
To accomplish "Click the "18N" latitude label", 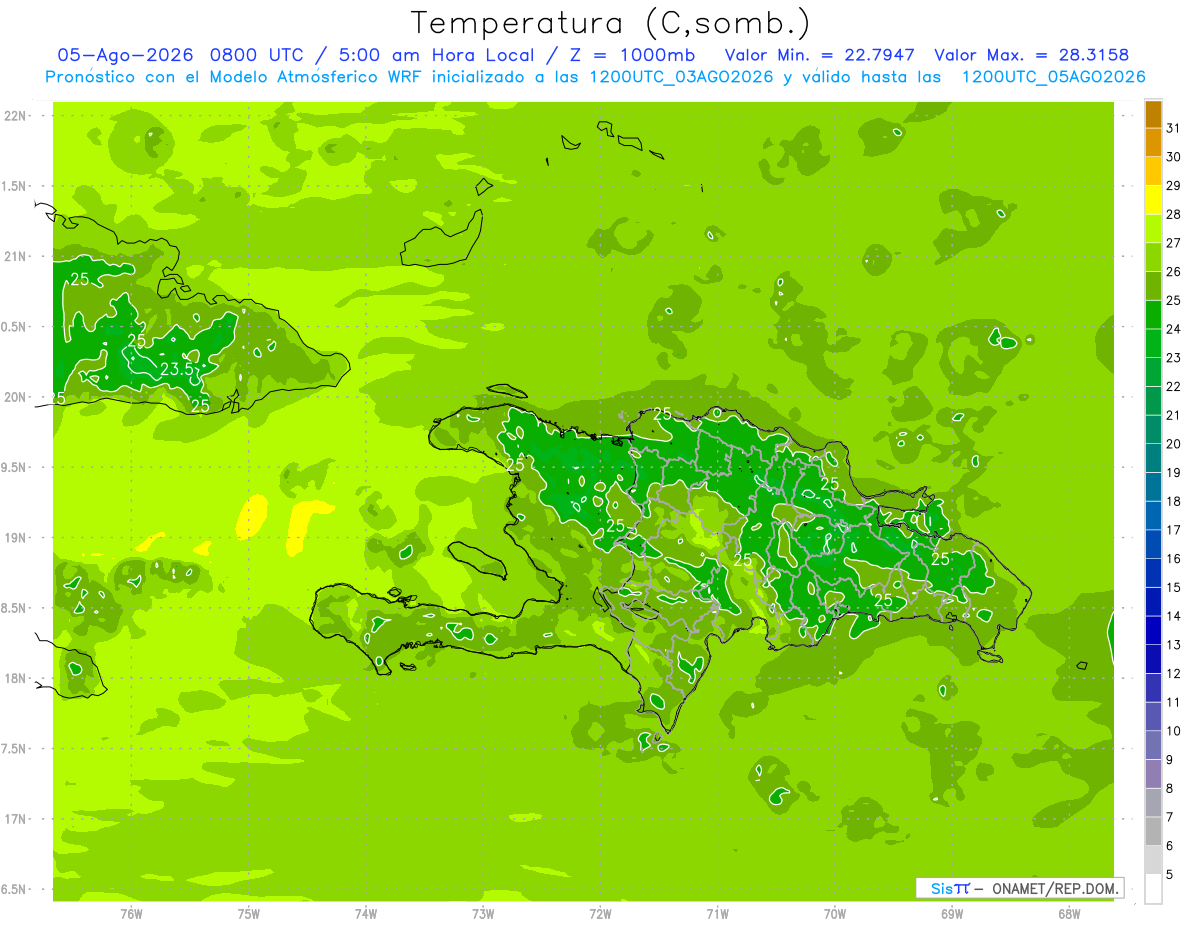I will tap(15, 679).
